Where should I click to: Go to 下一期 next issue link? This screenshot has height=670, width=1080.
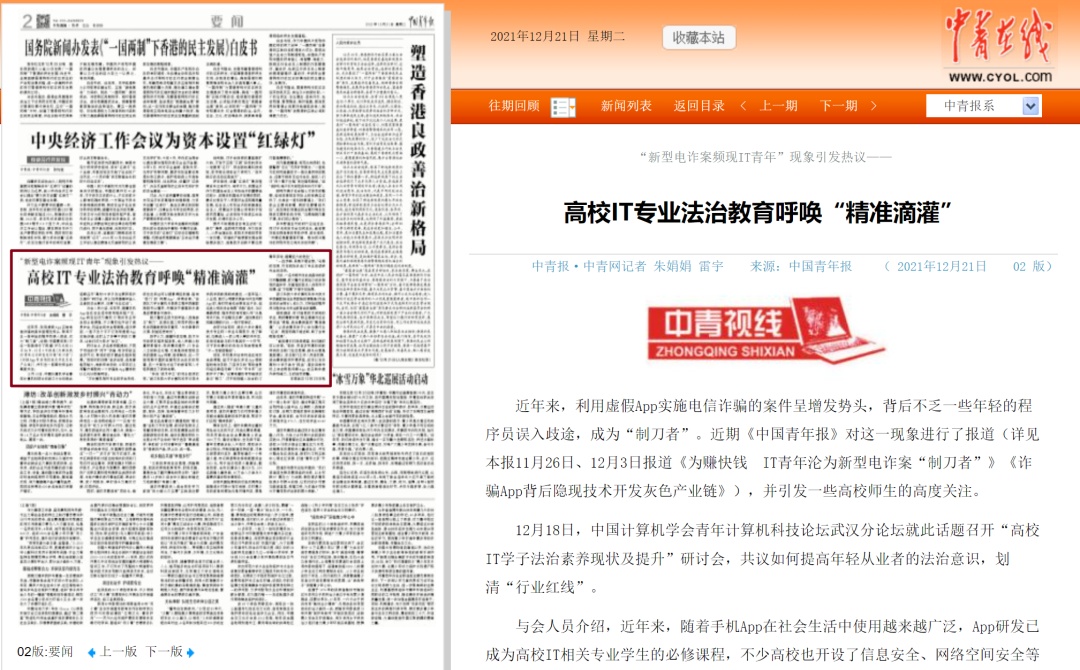[x=838, y=106]
